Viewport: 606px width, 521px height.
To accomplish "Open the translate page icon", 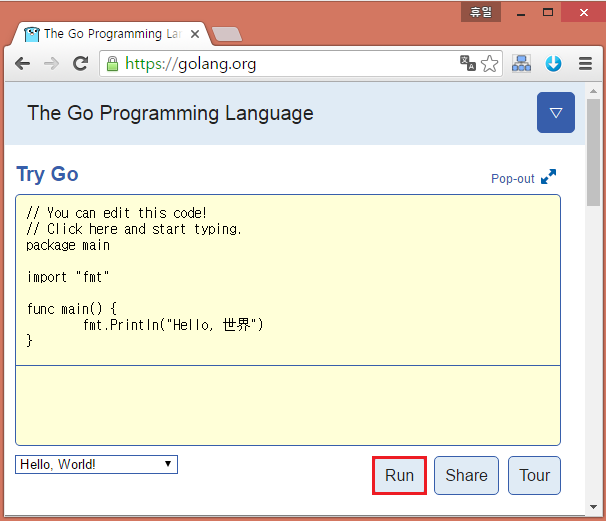I will coord(468,63).
